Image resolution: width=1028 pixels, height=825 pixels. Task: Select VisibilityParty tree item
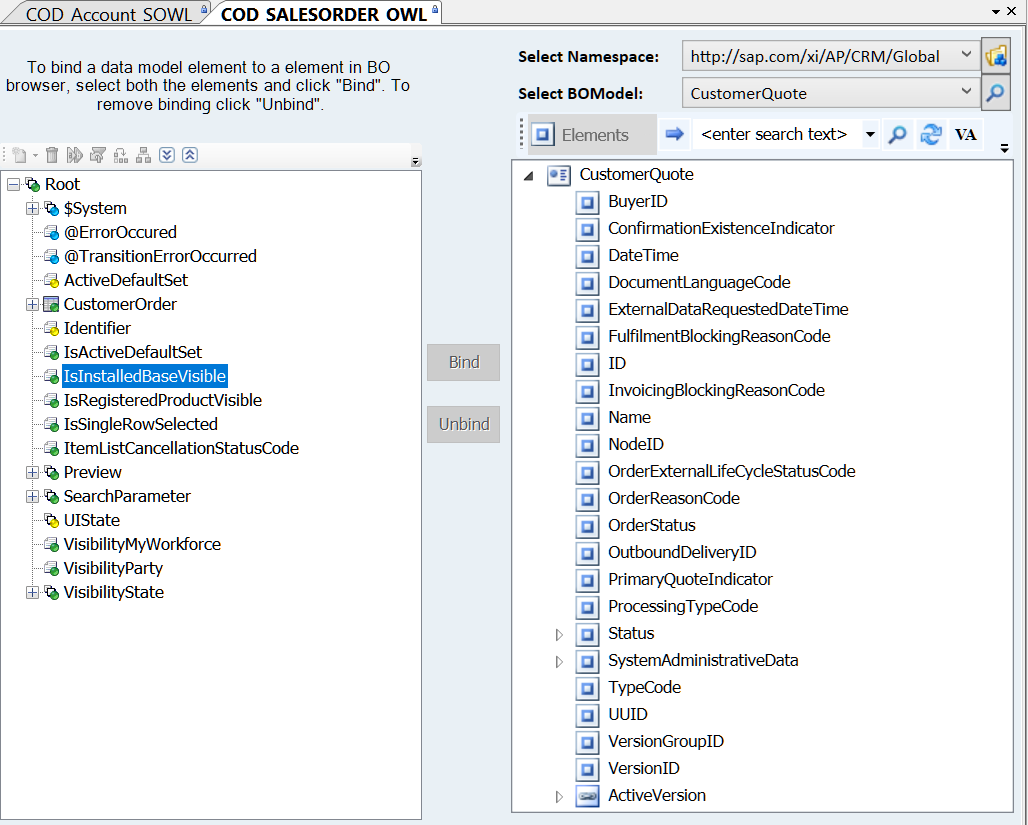tap(113, 568)
